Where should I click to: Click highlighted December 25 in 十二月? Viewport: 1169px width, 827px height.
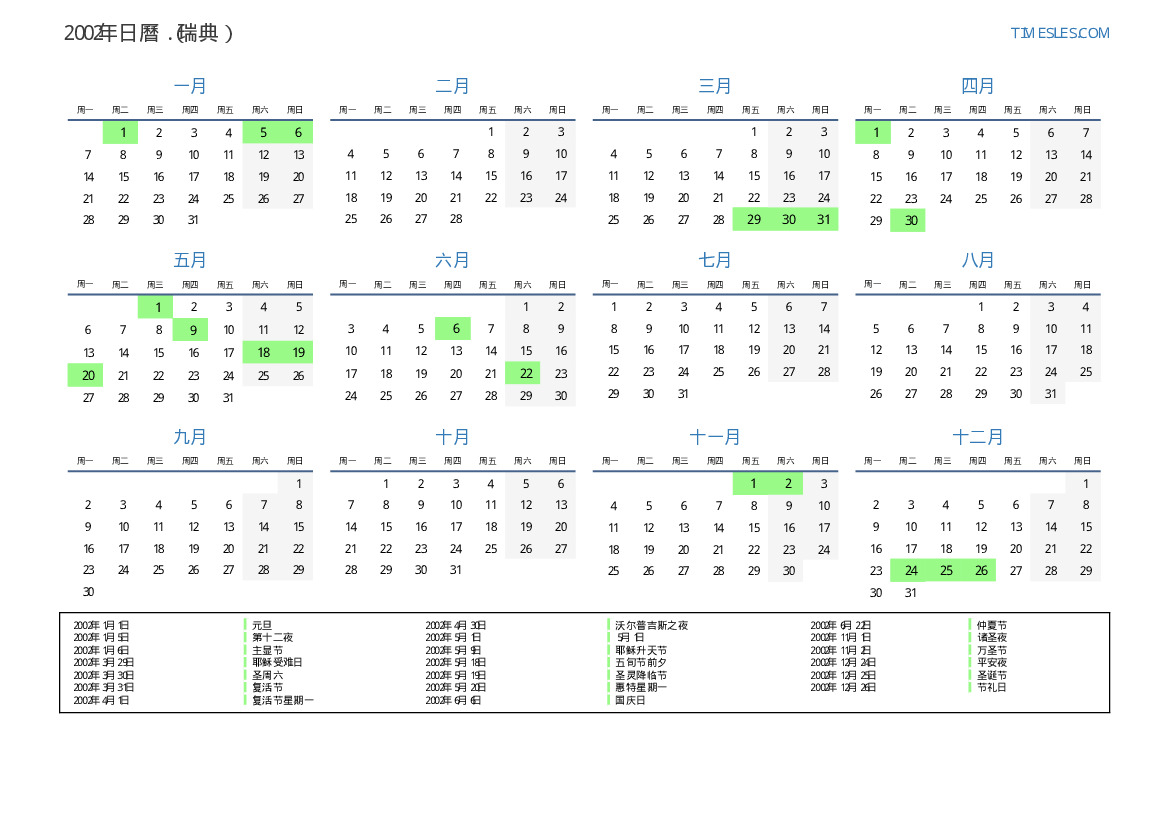coord(945,571)
